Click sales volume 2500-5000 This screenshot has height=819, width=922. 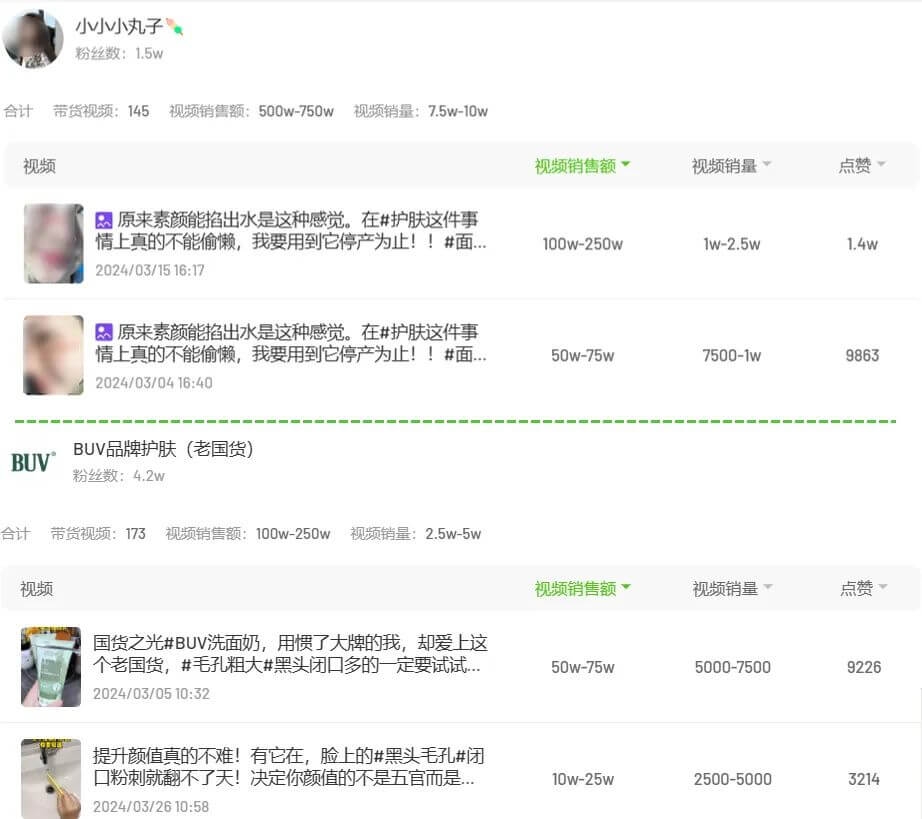[x=733, y=780]
